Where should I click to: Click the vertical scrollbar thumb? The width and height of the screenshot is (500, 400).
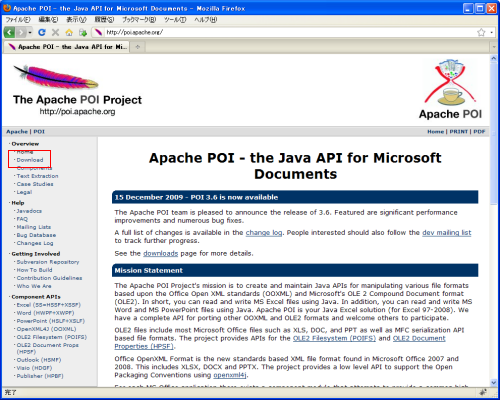pos(494,133)
